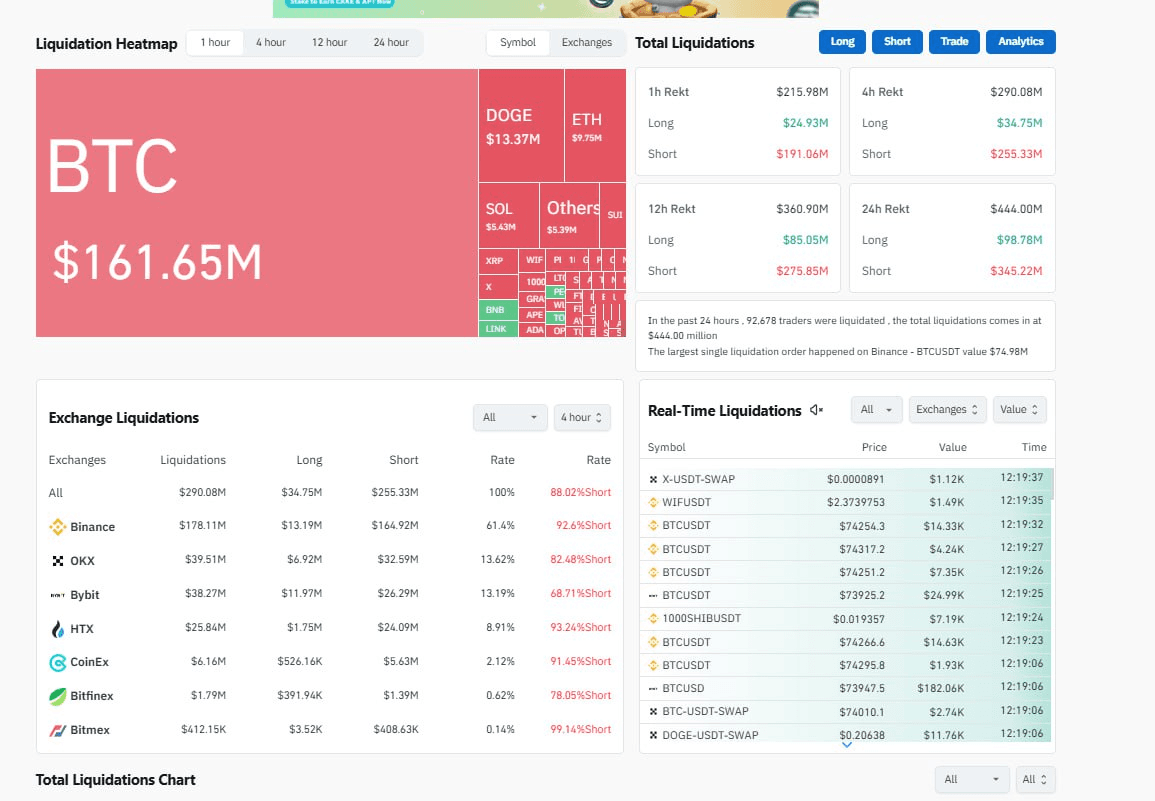
Task: Click the Binance exchange logo icon
Action: tap(58, 527)
